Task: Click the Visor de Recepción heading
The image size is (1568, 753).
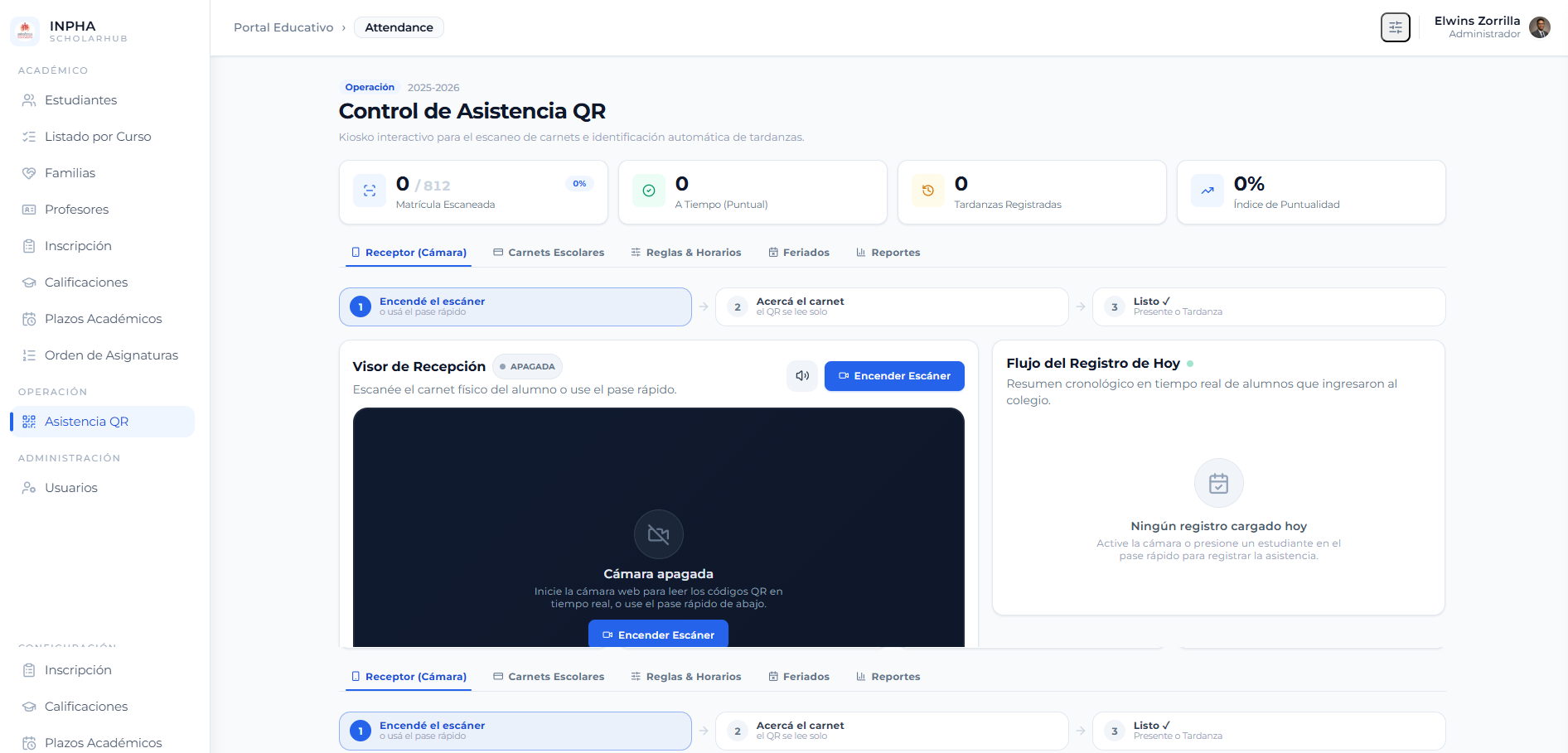Action: [419, 366]
